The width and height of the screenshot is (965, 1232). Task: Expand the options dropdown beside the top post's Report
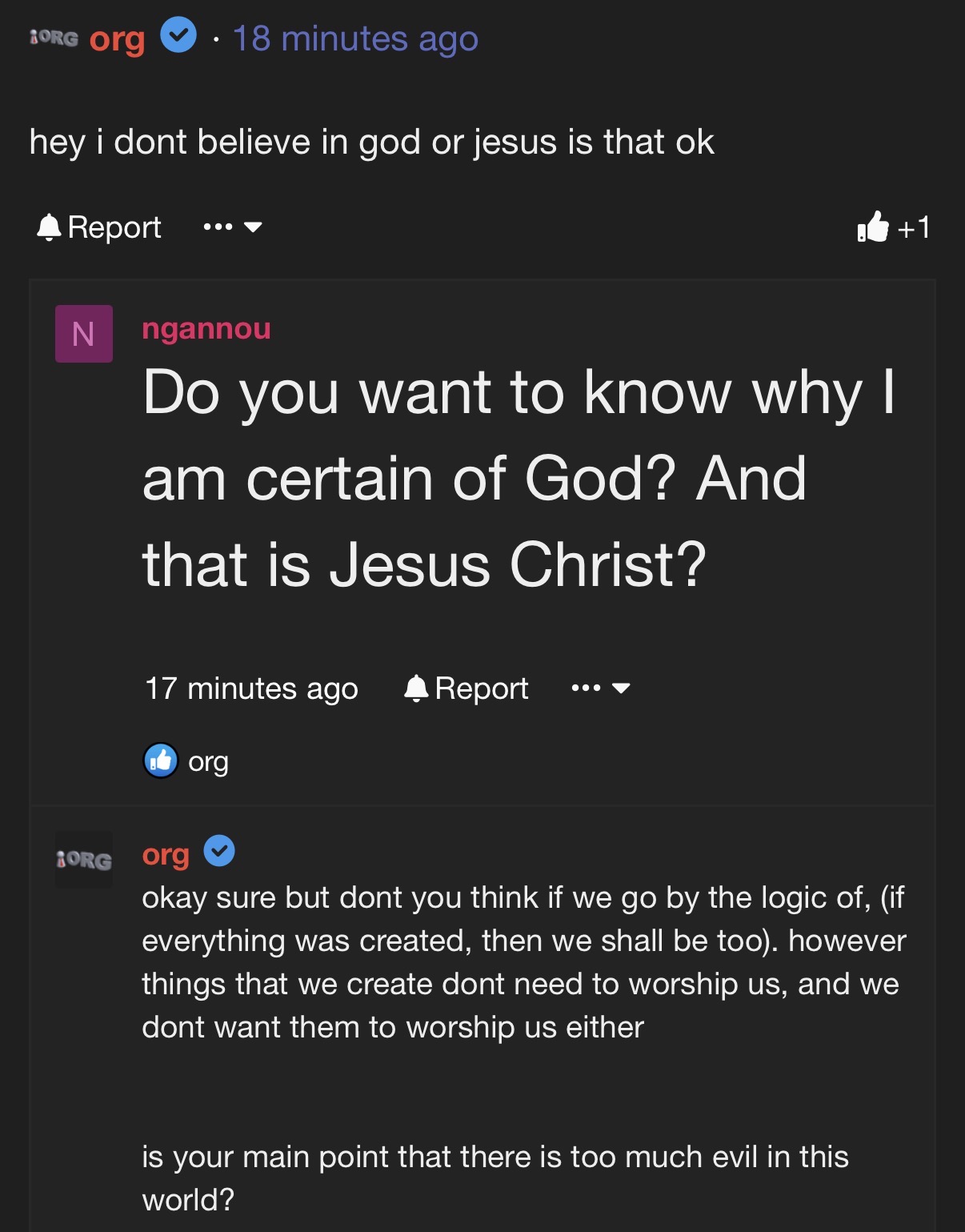[x=253, y=227]
